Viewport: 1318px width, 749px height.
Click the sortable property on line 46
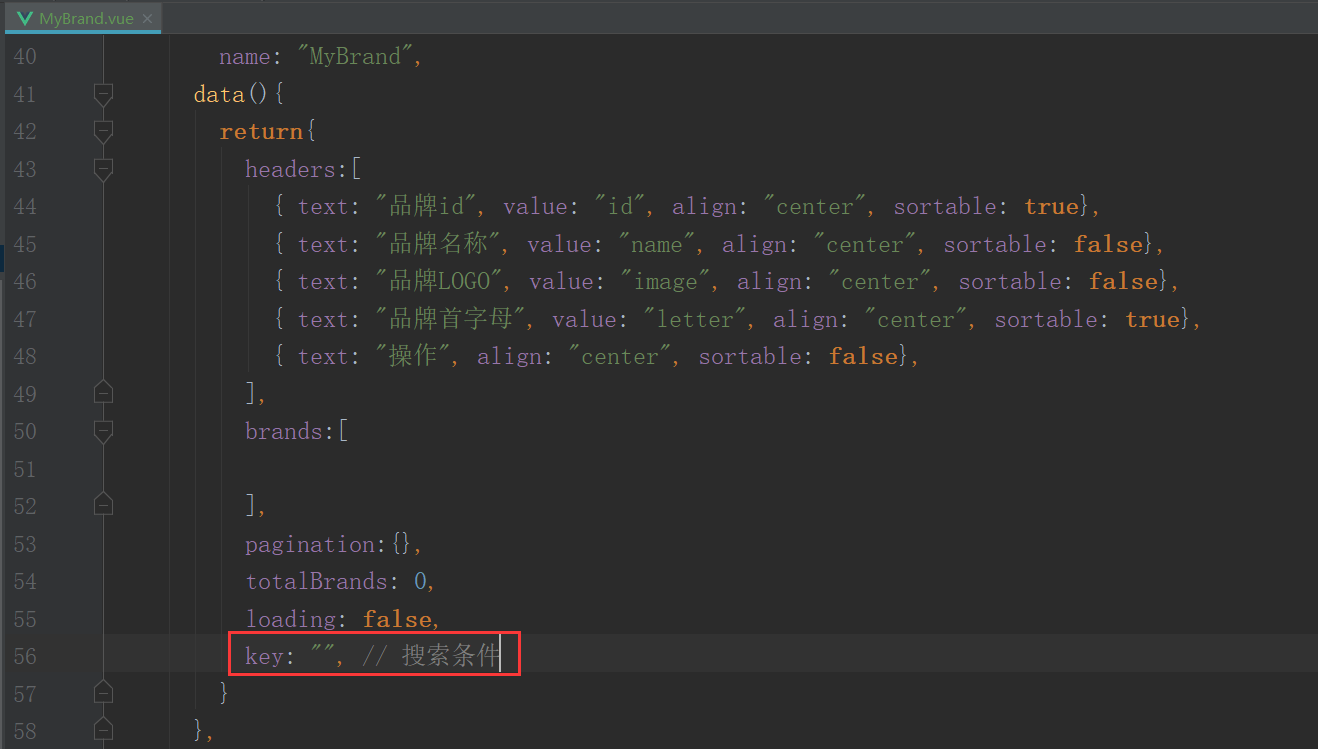(x=1010, y=282)
